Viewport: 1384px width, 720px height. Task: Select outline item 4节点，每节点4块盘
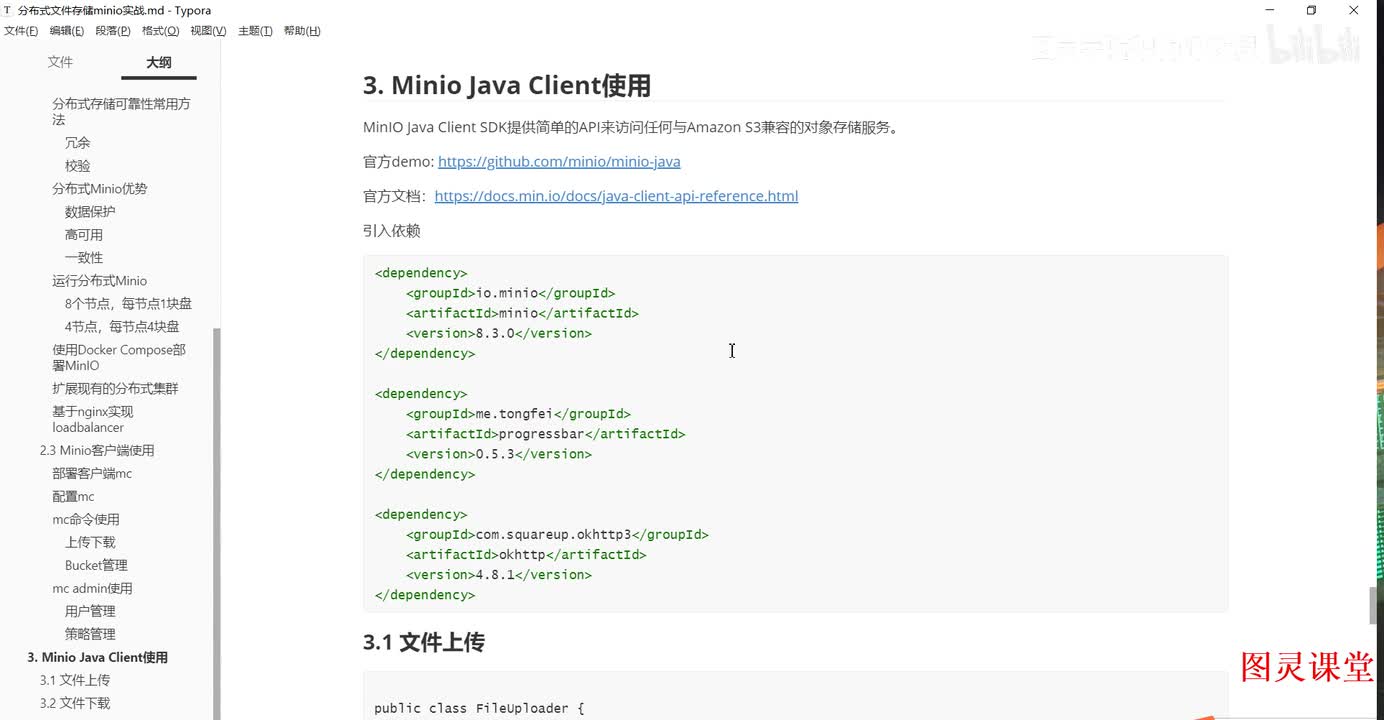click(x=122, y=327)
